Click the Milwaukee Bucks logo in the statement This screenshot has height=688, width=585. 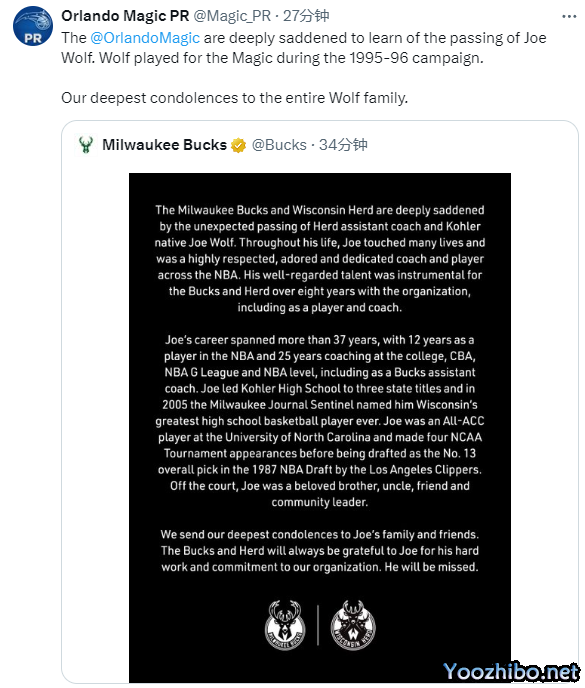[285, 625]
